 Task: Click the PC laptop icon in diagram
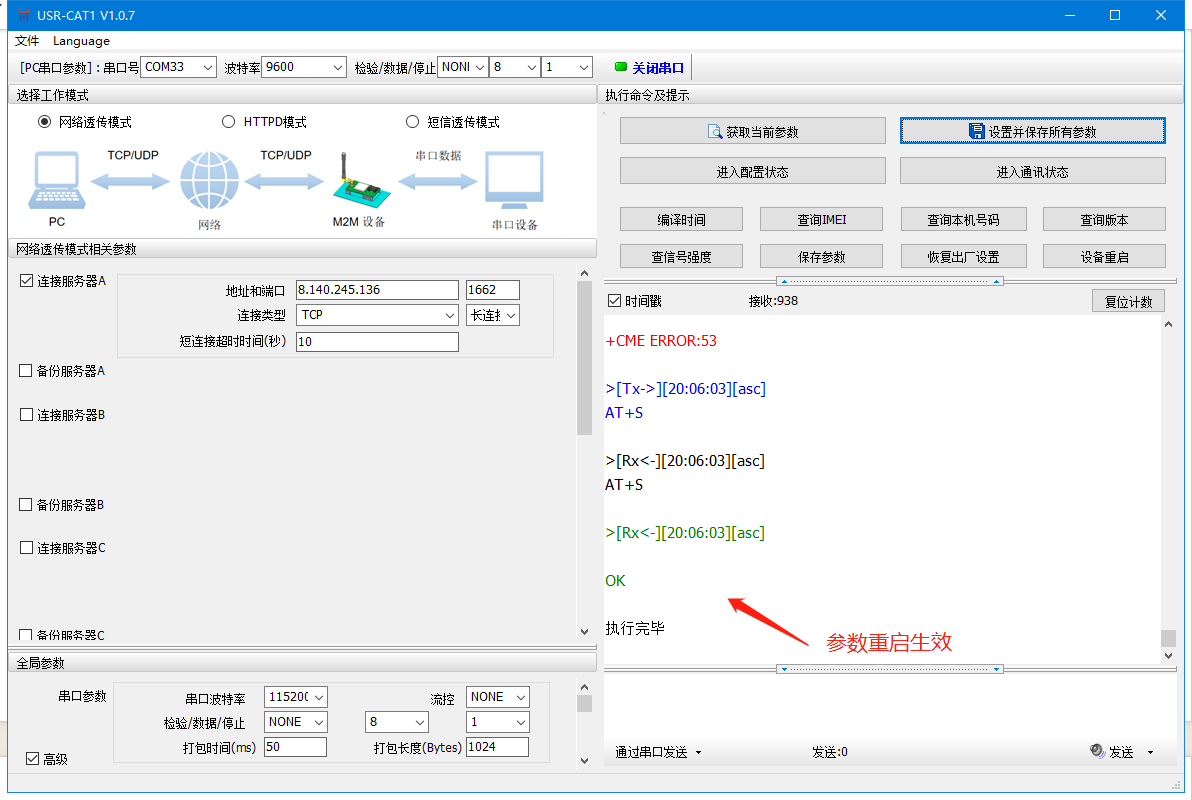coord(56,181)
